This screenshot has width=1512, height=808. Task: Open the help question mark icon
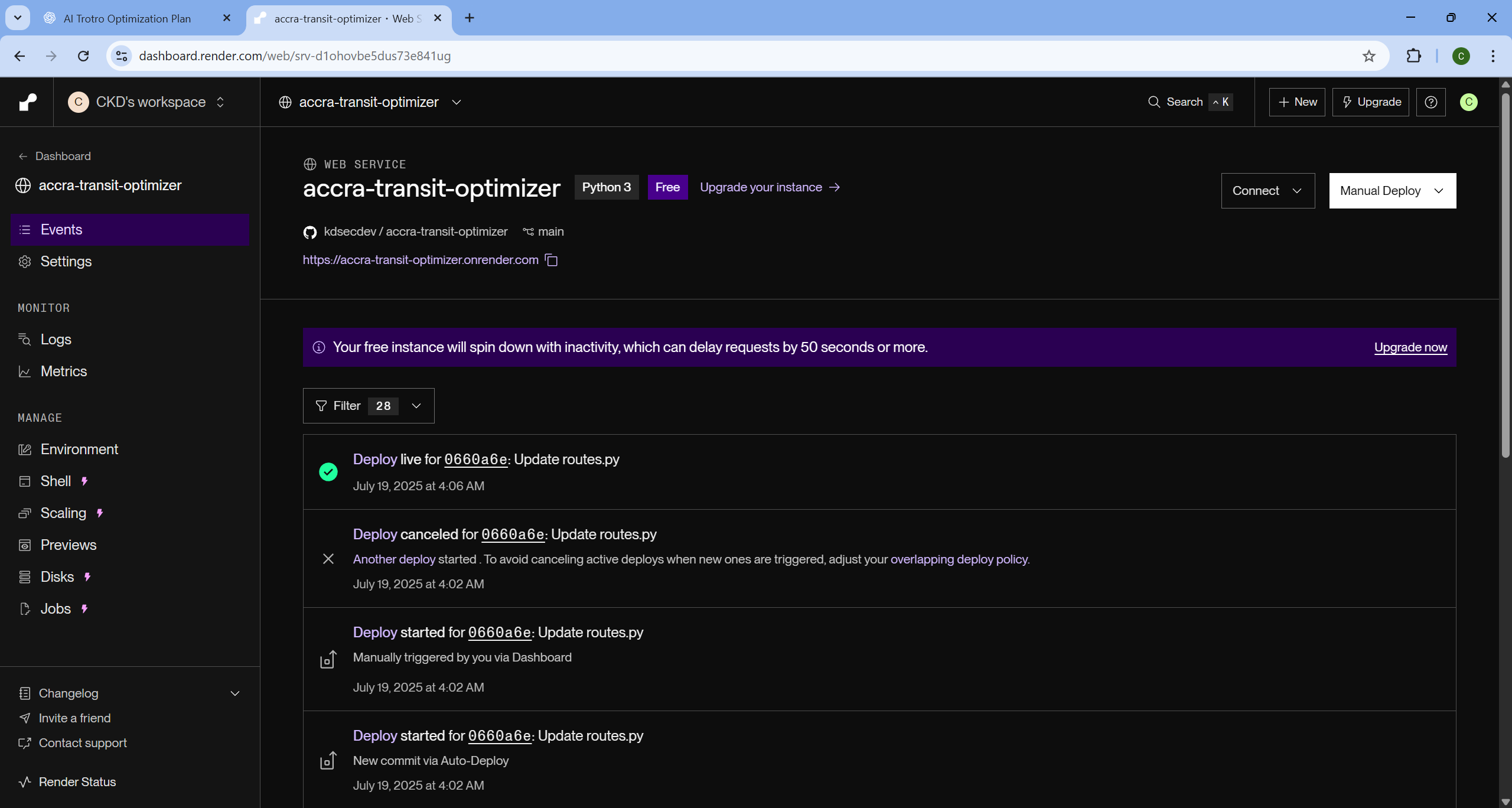(x=1430, y=102)
